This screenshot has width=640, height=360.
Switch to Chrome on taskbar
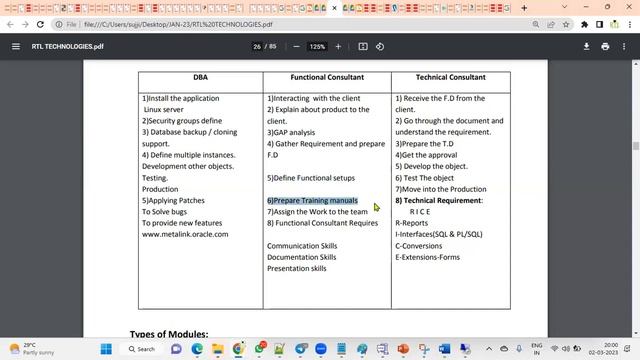238,349
